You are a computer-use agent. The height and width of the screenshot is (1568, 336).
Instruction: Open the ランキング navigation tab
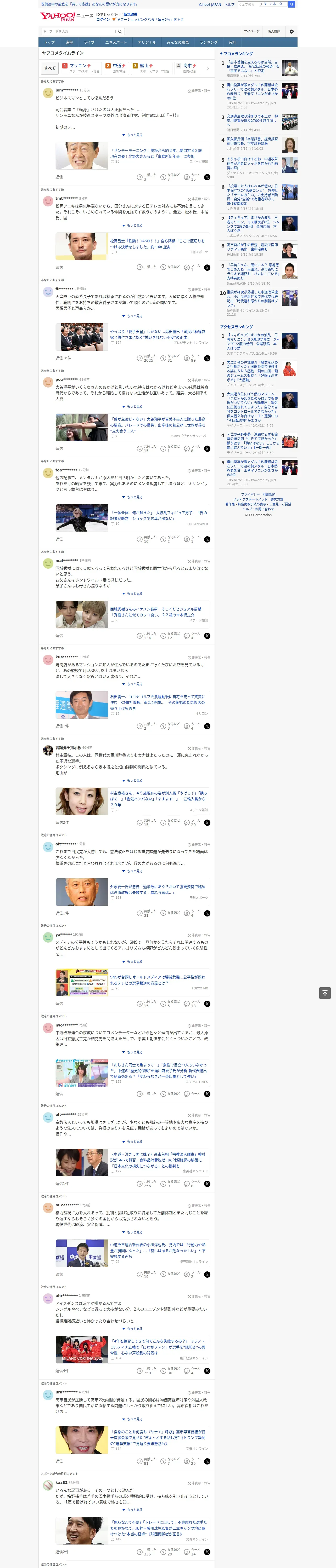click(209, 43)
